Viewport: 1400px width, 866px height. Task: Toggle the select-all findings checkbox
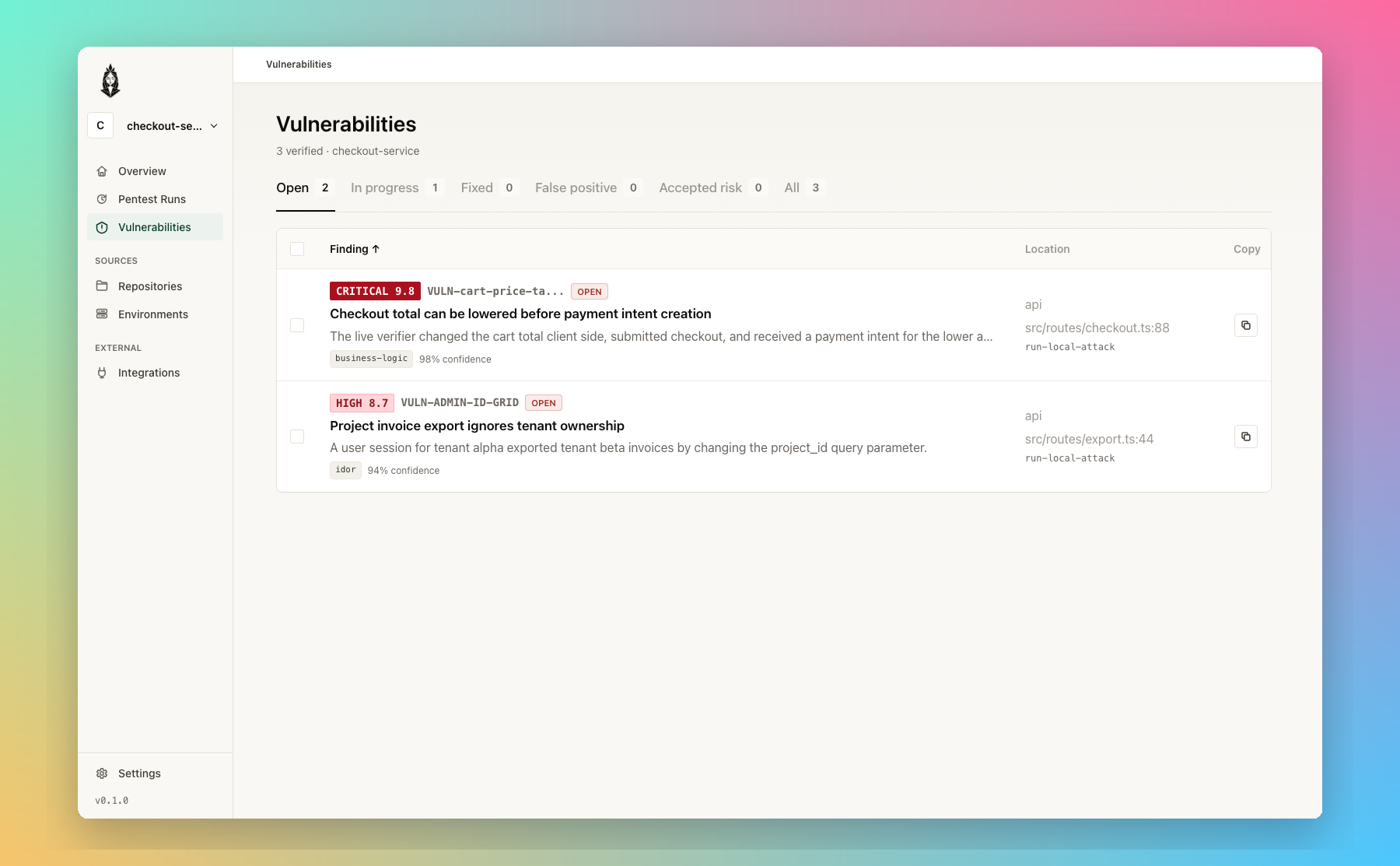pyautogui.click(x=297, y=249)
